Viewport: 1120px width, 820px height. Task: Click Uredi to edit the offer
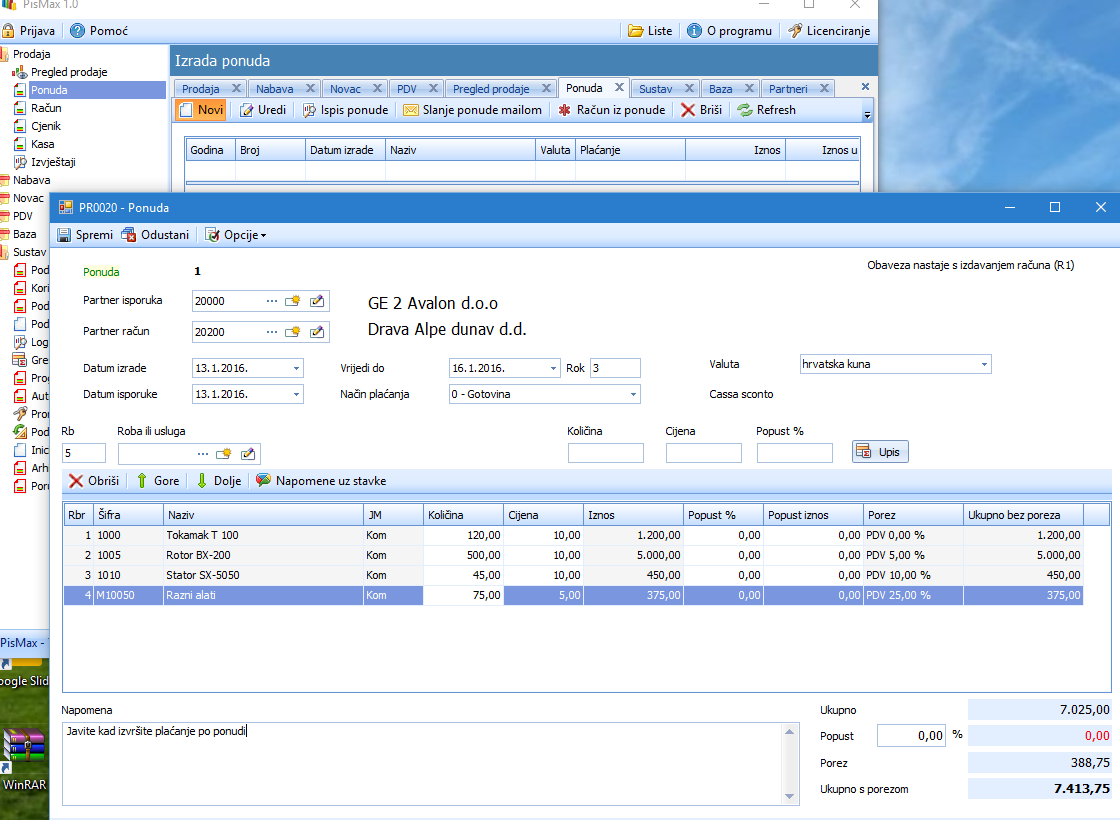coord(262,110)
